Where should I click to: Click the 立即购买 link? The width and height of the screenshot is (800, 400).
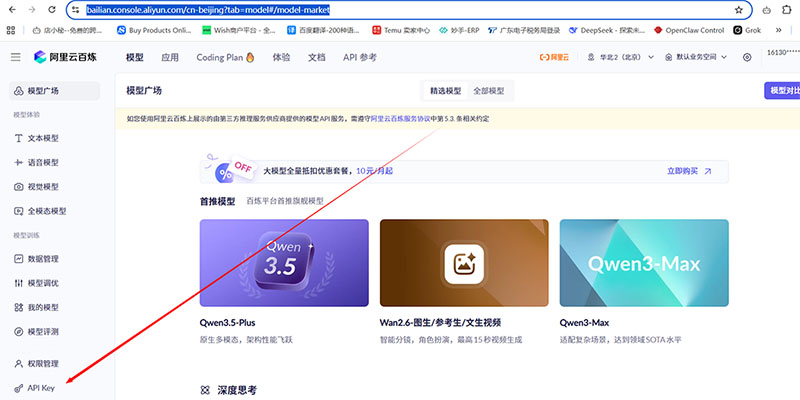[689, 171]
